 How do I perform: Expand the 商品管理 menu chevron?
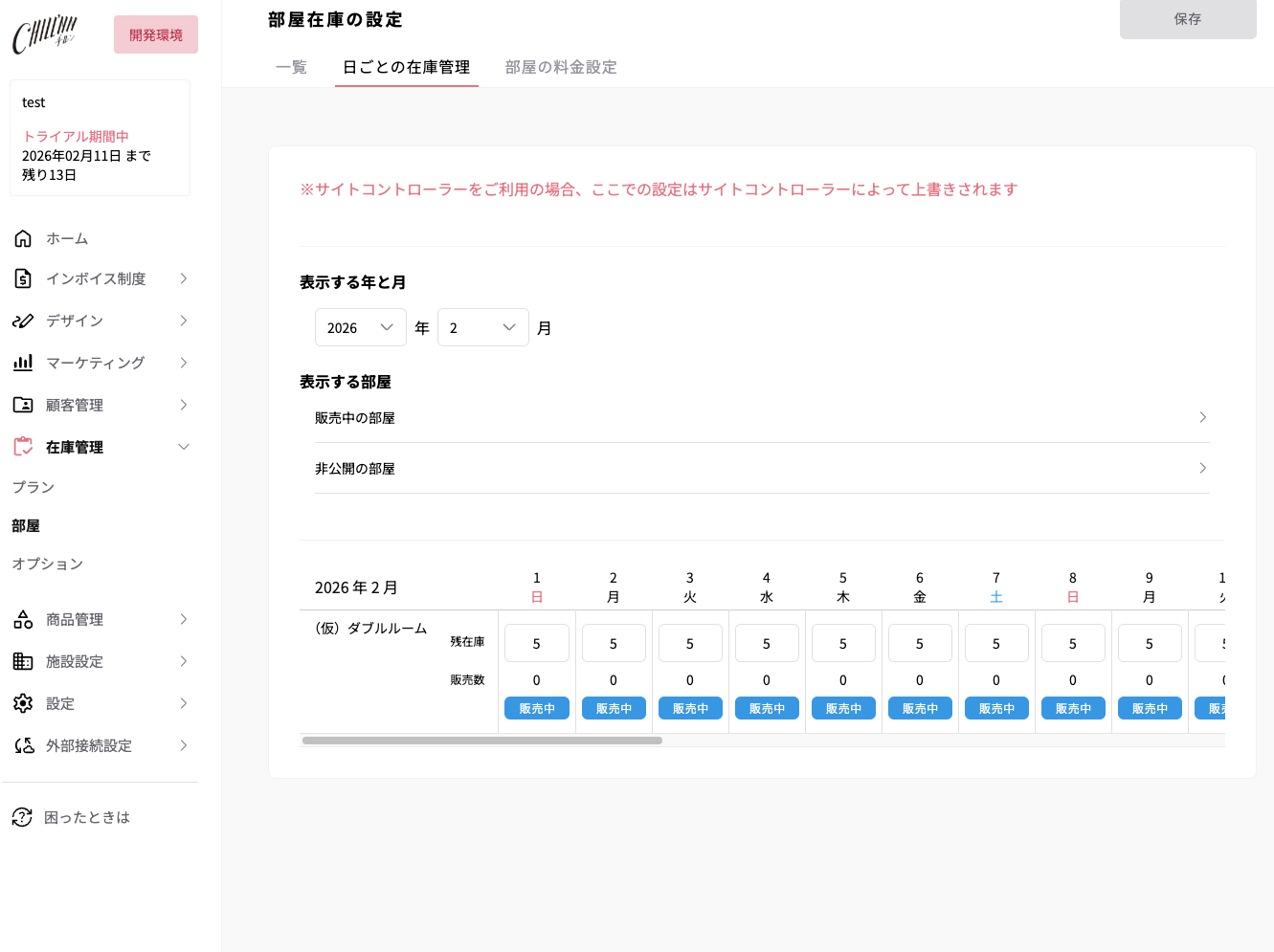pyautogui.click(x=184, y=619)
